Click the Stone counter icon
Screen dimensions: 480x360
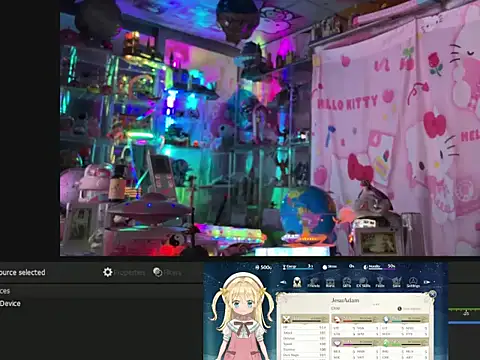(x=325, y=267)
